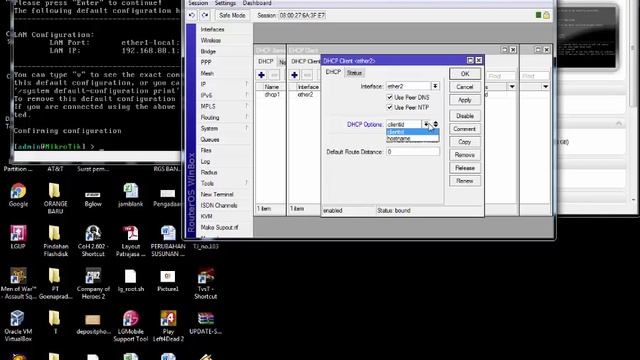Image resolution: width=640 pixels, height=360 pixels.
Task: Select the PT Goenaprad folder icon
Action: pos(54,276)
